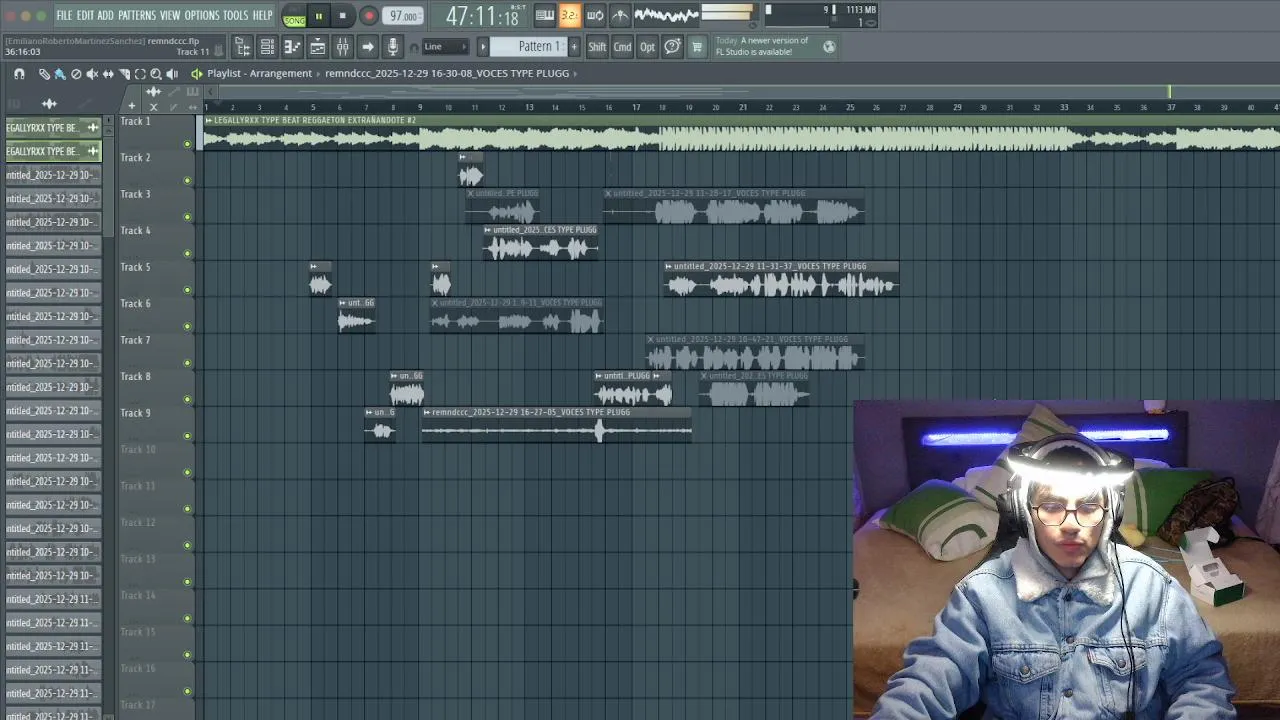Open the help chat bubble icon
The width and height of the screenshot is (1280, 720).
tap(672, 47)
